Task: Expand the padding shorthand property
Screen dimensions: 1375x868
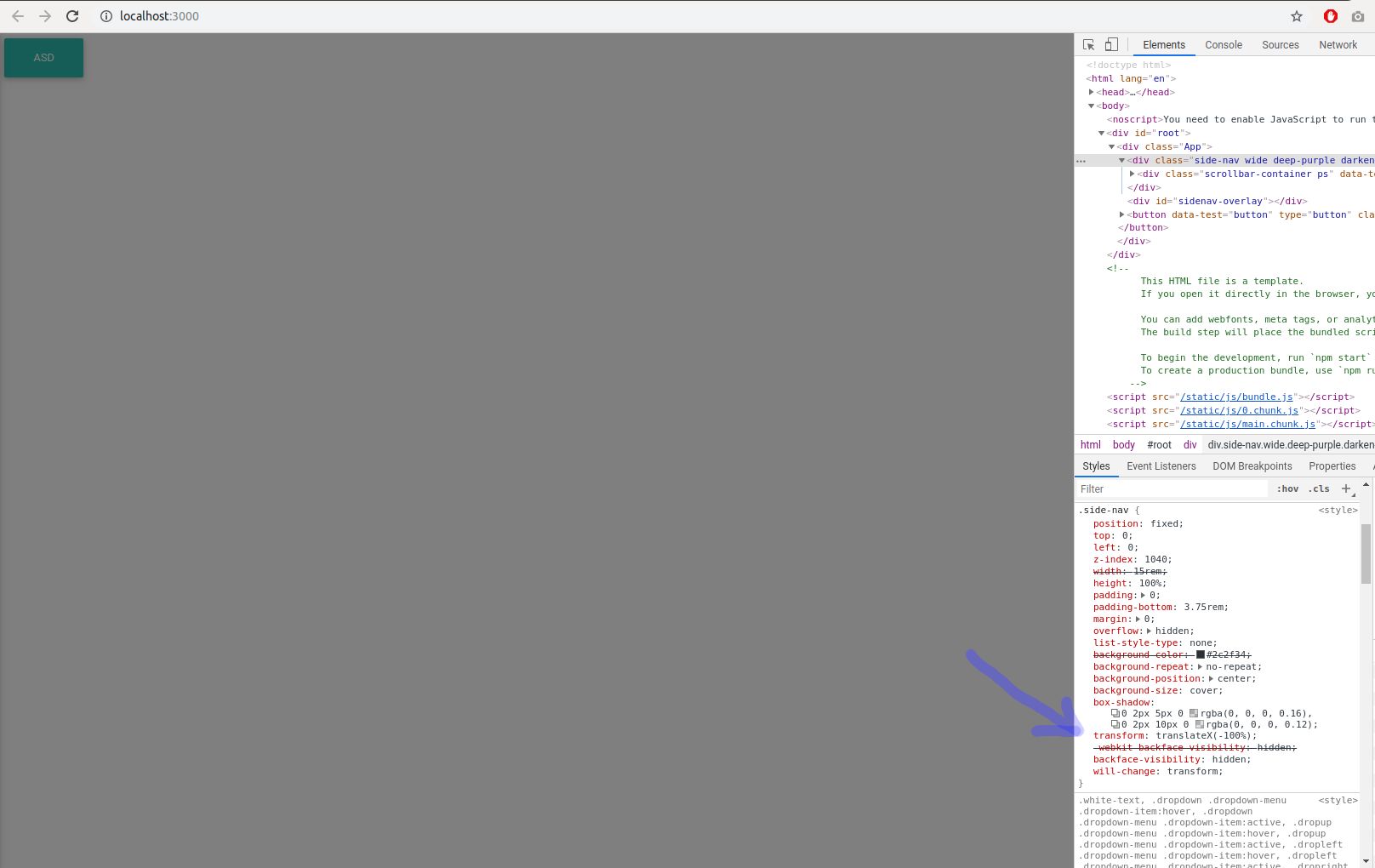Action: point(1143,595)
